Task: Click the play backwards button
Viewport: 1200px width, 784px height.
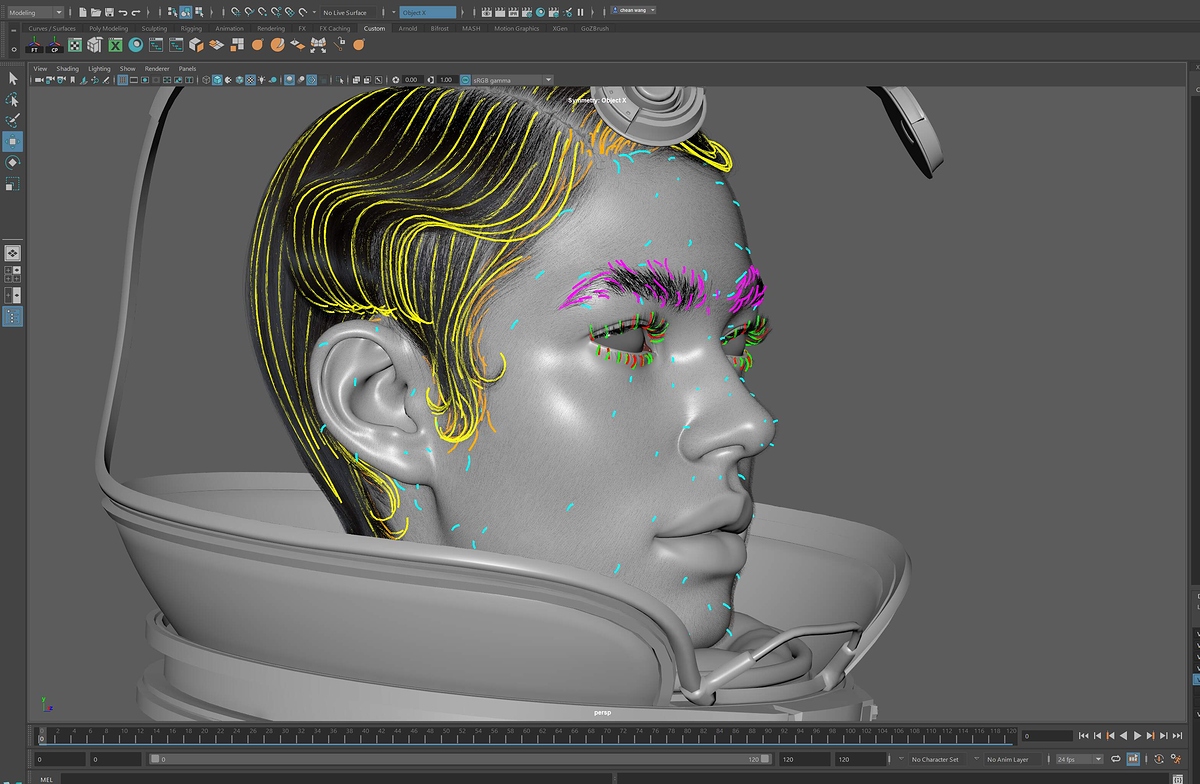Action: coord(1123,735)
